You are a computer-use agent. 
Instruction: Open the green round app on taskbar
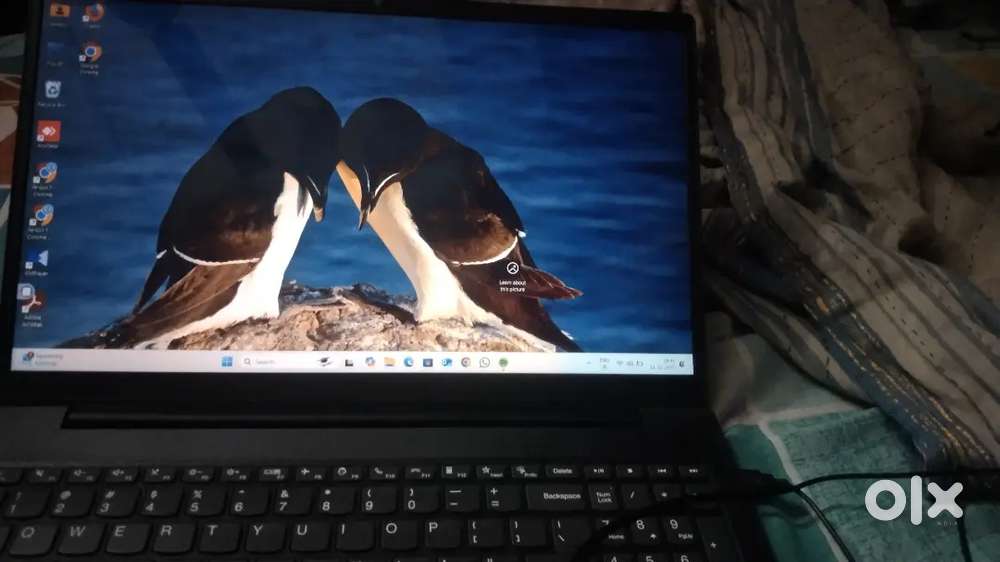tap(503, 363)
